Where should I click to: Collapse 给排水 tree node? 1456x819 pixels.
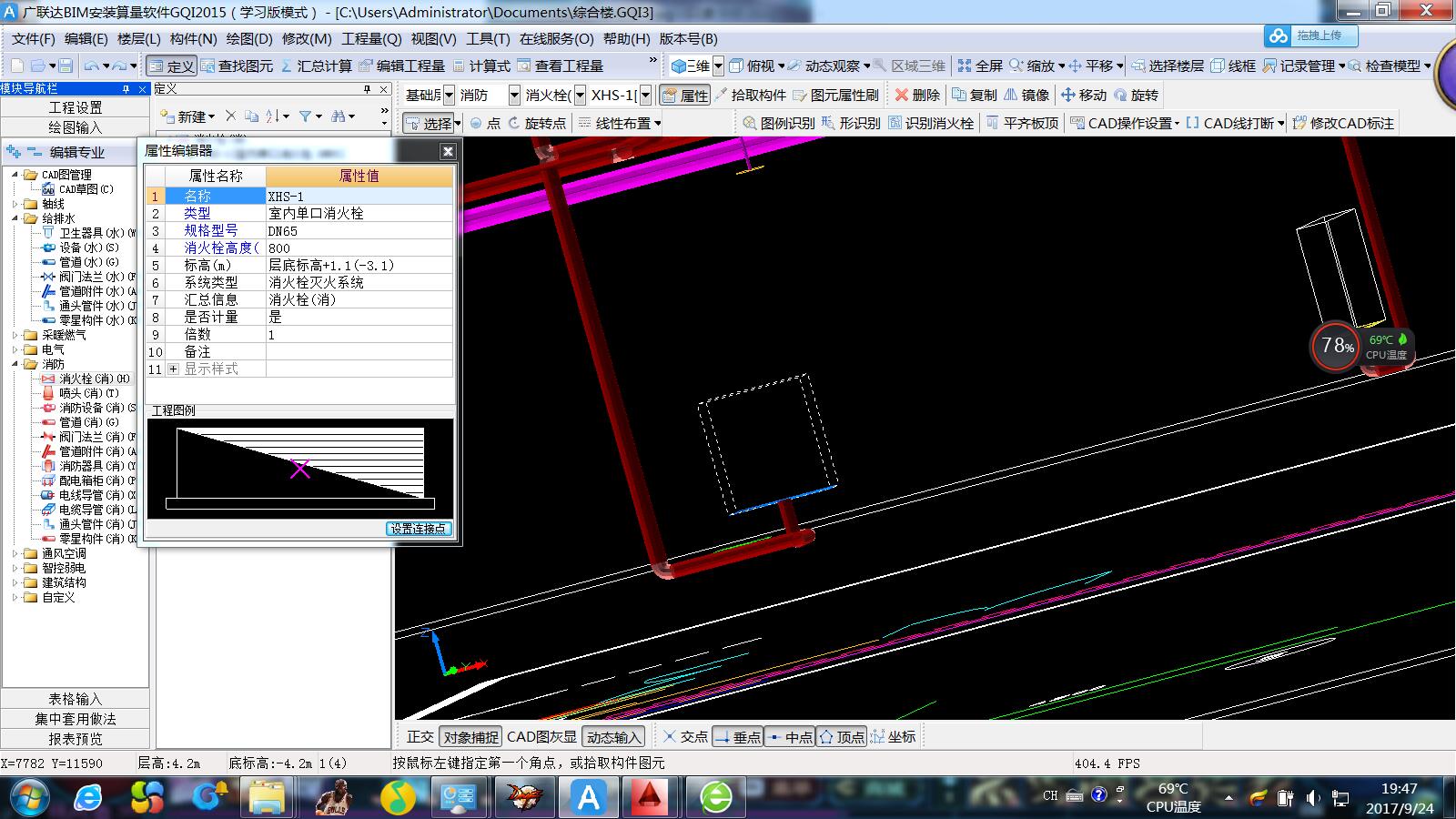[x=15, y=218]
